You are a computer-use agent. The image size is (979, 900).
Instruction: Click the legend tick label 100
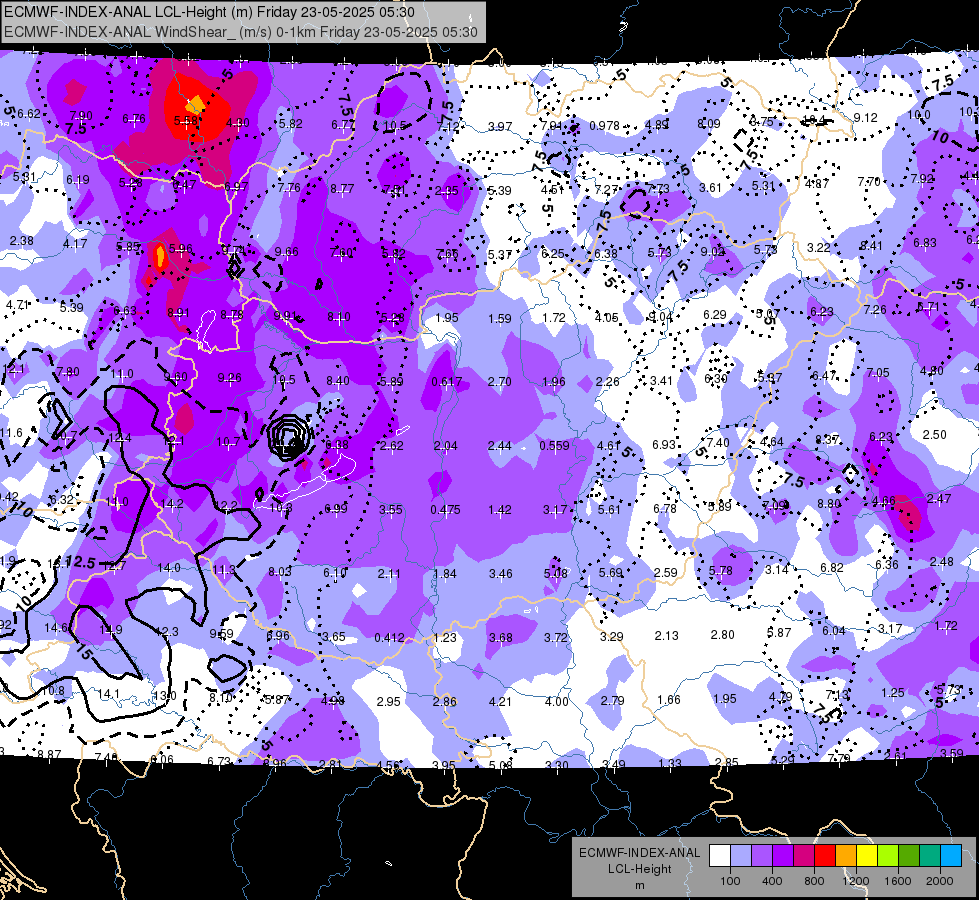tap(730, 881)
